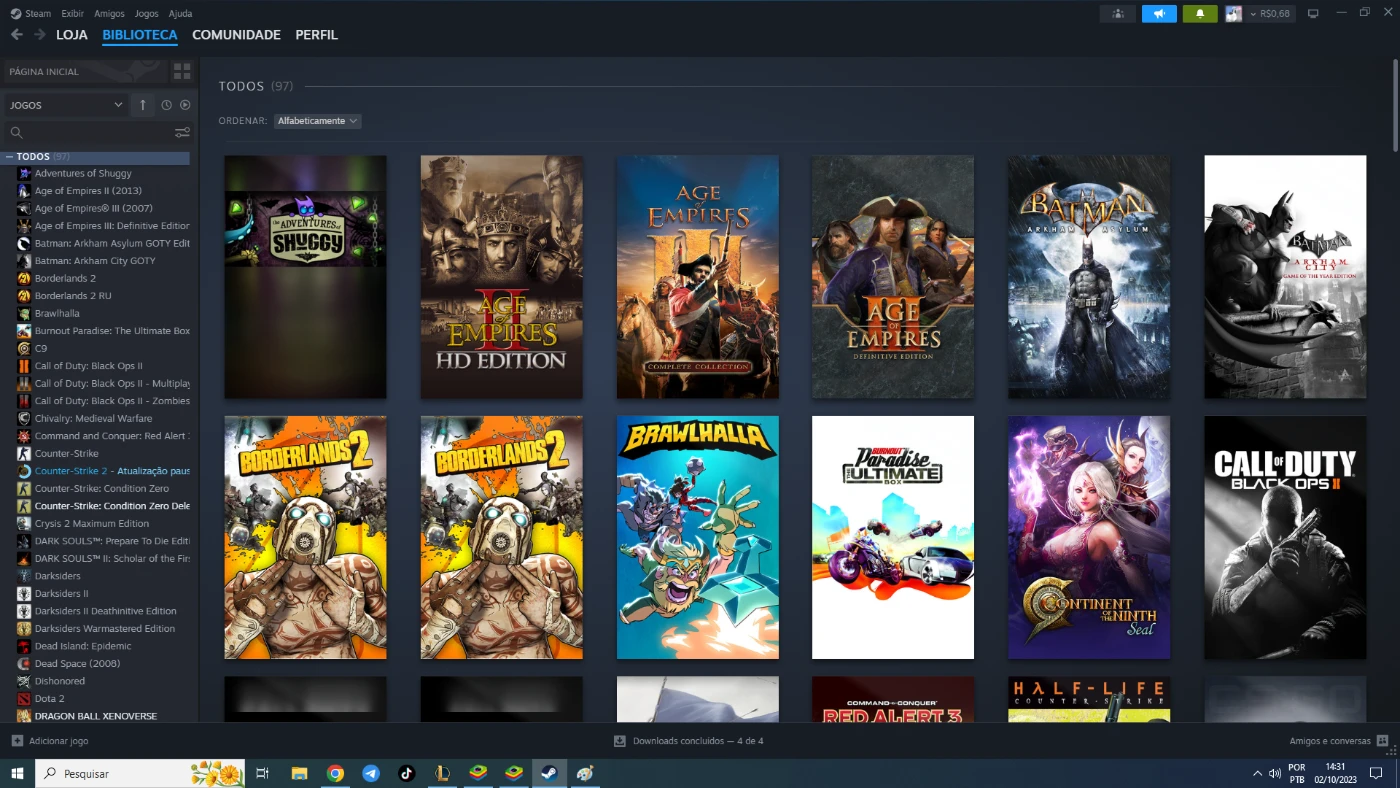Open the PERFIL tab
The height and width of the screenshot is (788, 1400).
316,35
